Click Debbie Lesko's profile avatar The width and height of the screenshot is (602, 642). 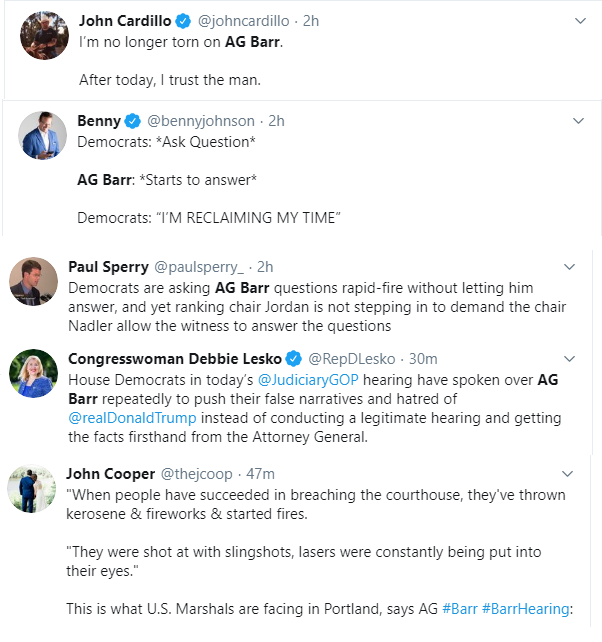tap(33, 373)
